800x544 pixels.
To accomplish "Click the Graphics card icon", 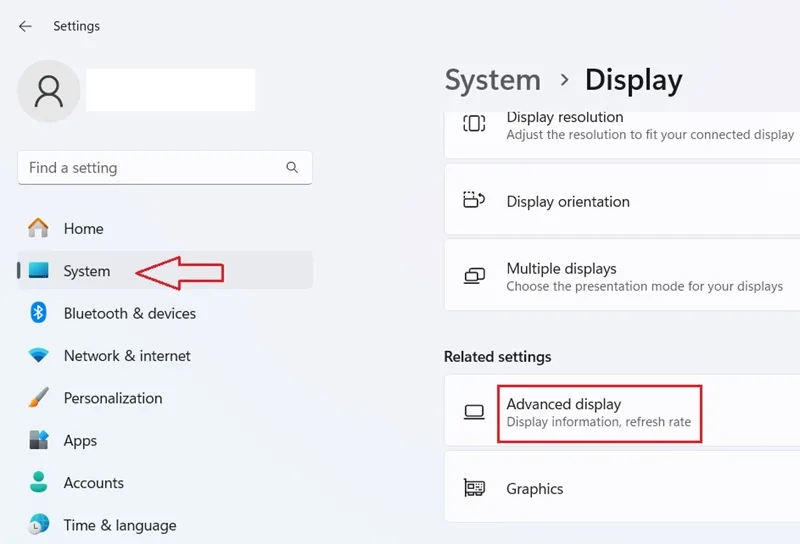I will click(x=474, y=488).
